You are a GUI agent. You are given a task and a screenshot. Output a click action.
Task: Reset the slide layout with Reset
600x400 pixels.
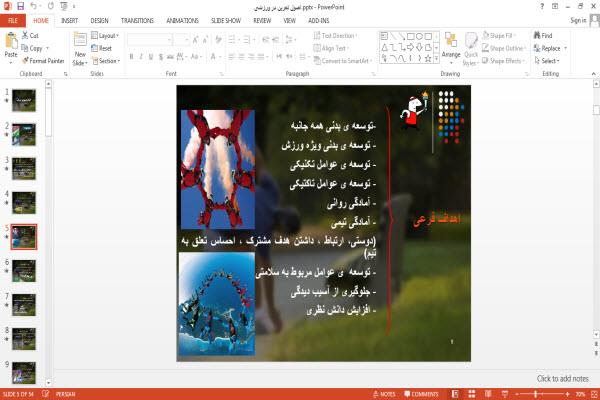point(102,48)
